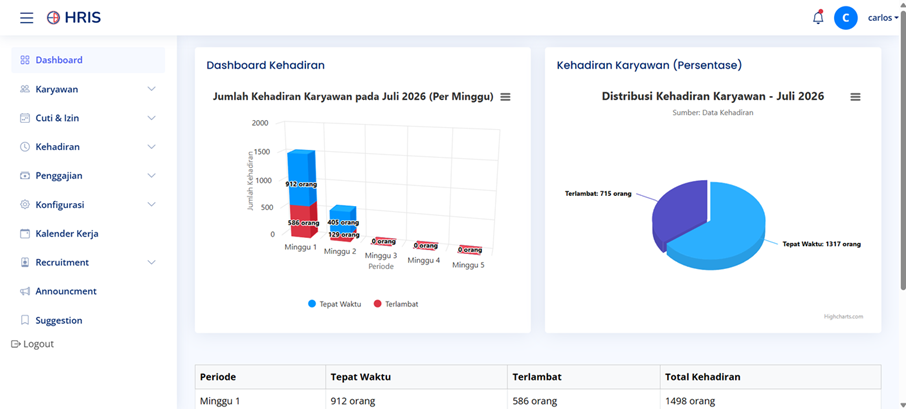Click the Minggu 5 axis label
The height and width of the screenshot is (409, 906).
click(469, 266)
